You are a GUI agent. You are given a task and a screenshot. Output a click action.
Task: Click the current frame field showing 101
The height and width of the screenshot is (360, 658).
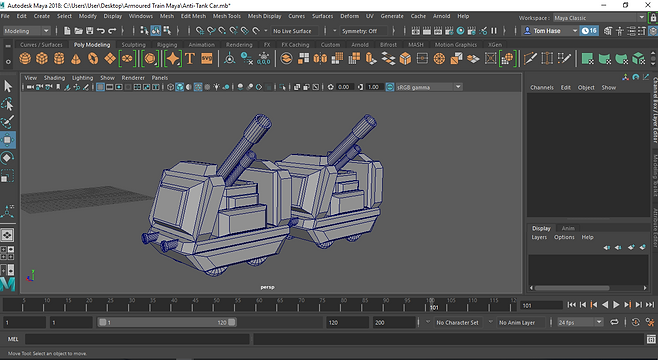click(x=541, y=305)
